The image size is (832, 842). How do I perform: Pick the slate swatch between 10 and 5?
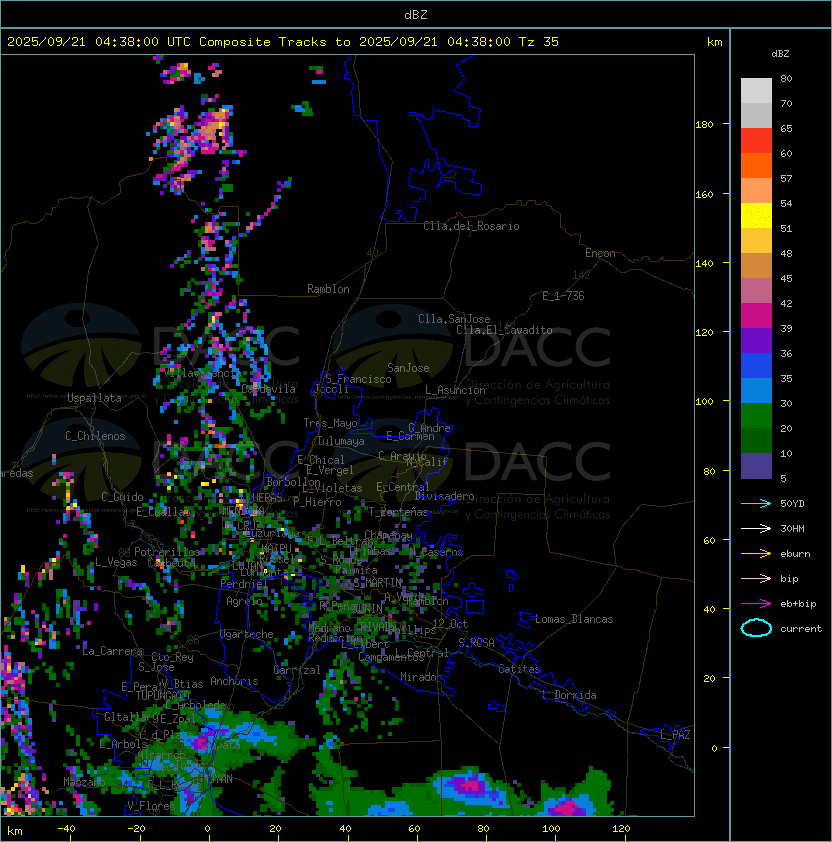point(756,466)
